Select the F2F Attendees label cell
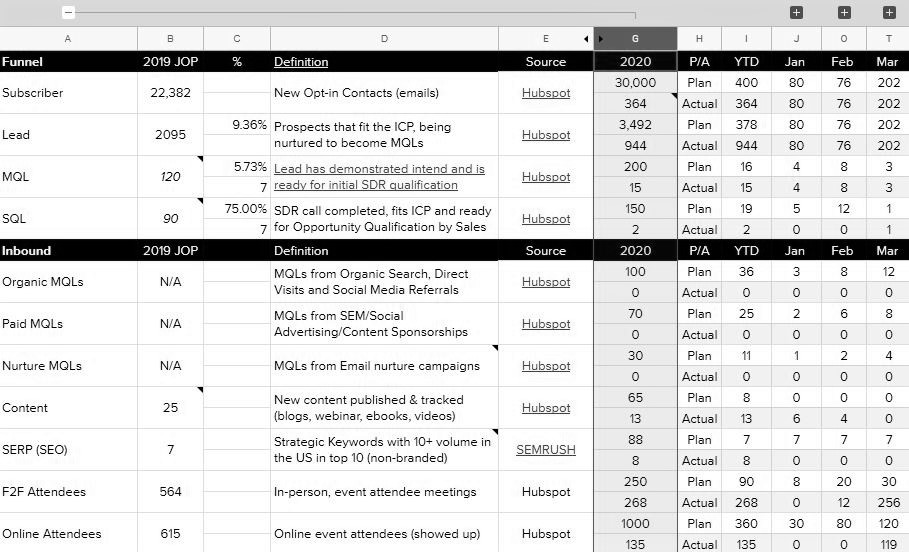This screenshot has height=552, width=909. (x=68, y=492)
